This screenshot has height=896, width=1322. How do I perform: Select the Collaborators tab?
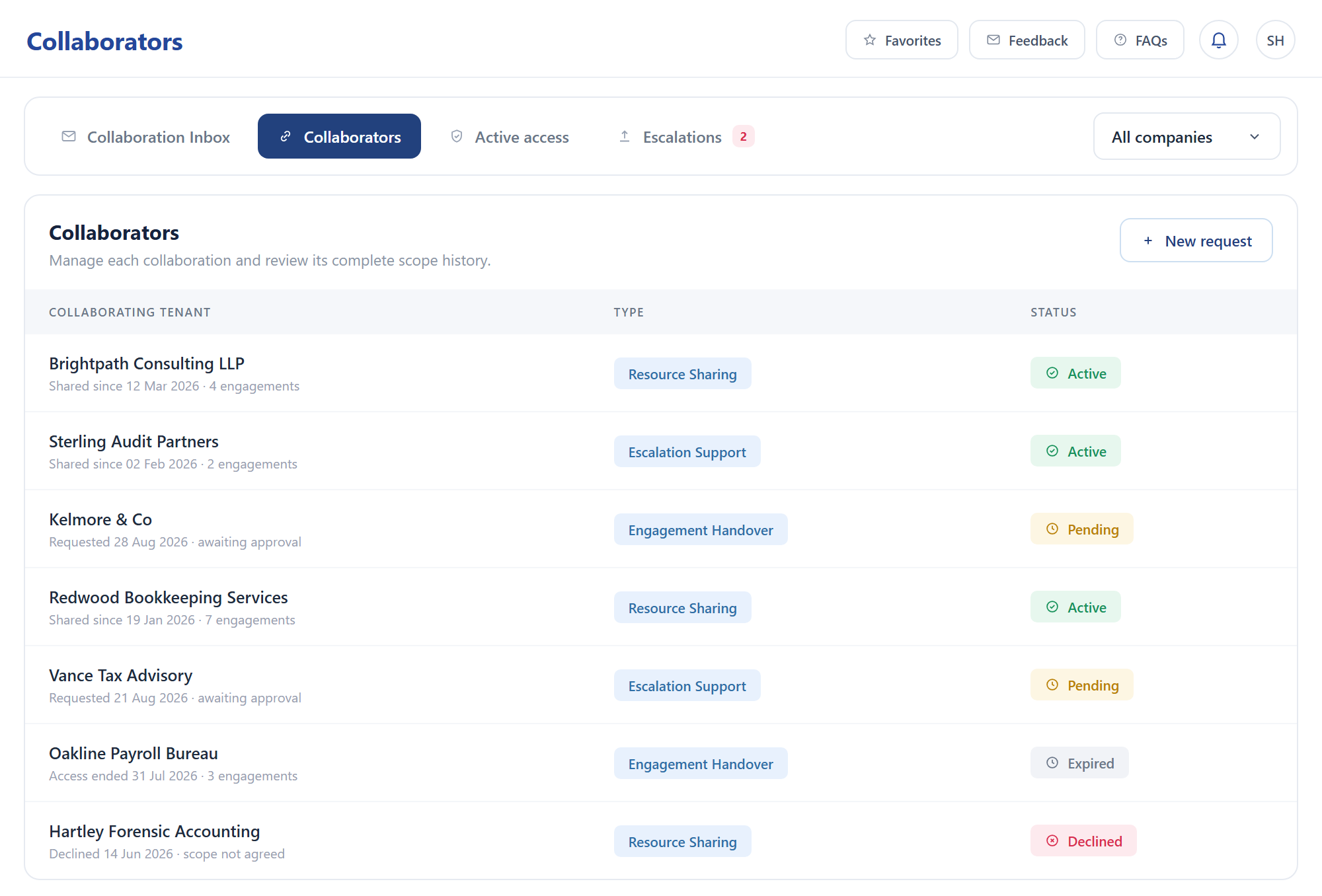tap(339, 136)
